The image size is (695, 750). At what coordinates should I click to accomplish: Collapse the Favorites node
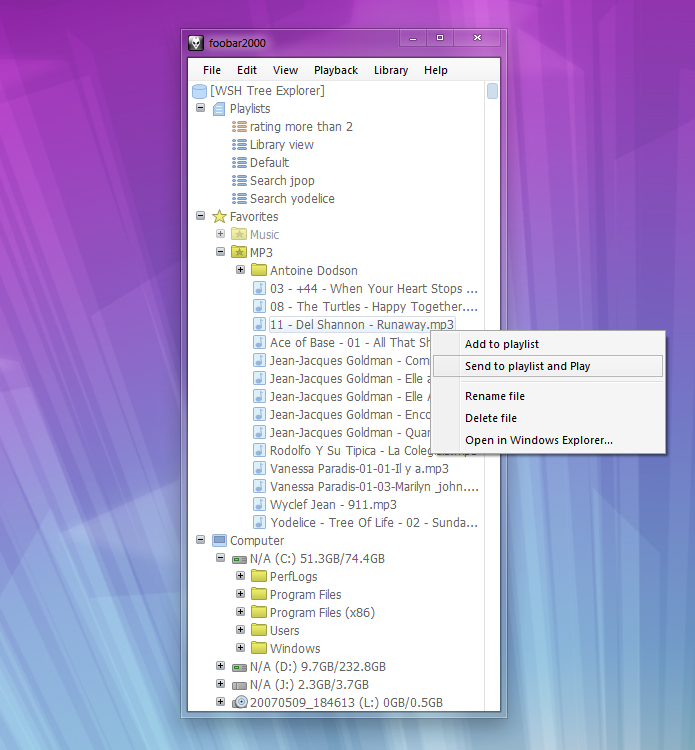(x=200, y=216)
